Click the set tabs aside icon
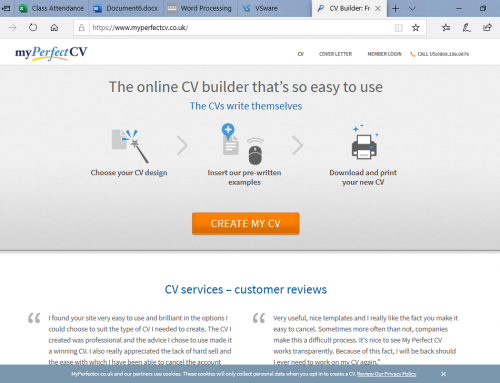 pyautogui.click(x=6, y=8)
